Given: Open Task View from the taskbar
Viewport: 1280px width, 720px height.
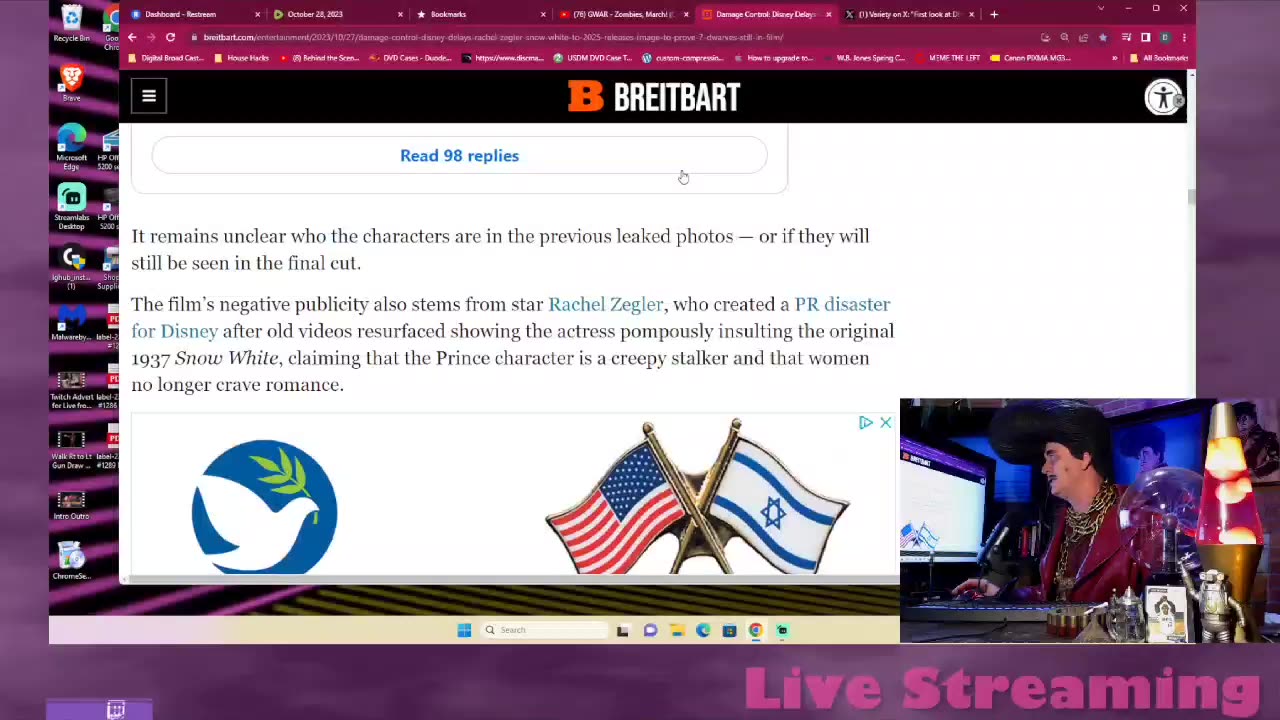Looking at the screenshot, I should [623, 630].
